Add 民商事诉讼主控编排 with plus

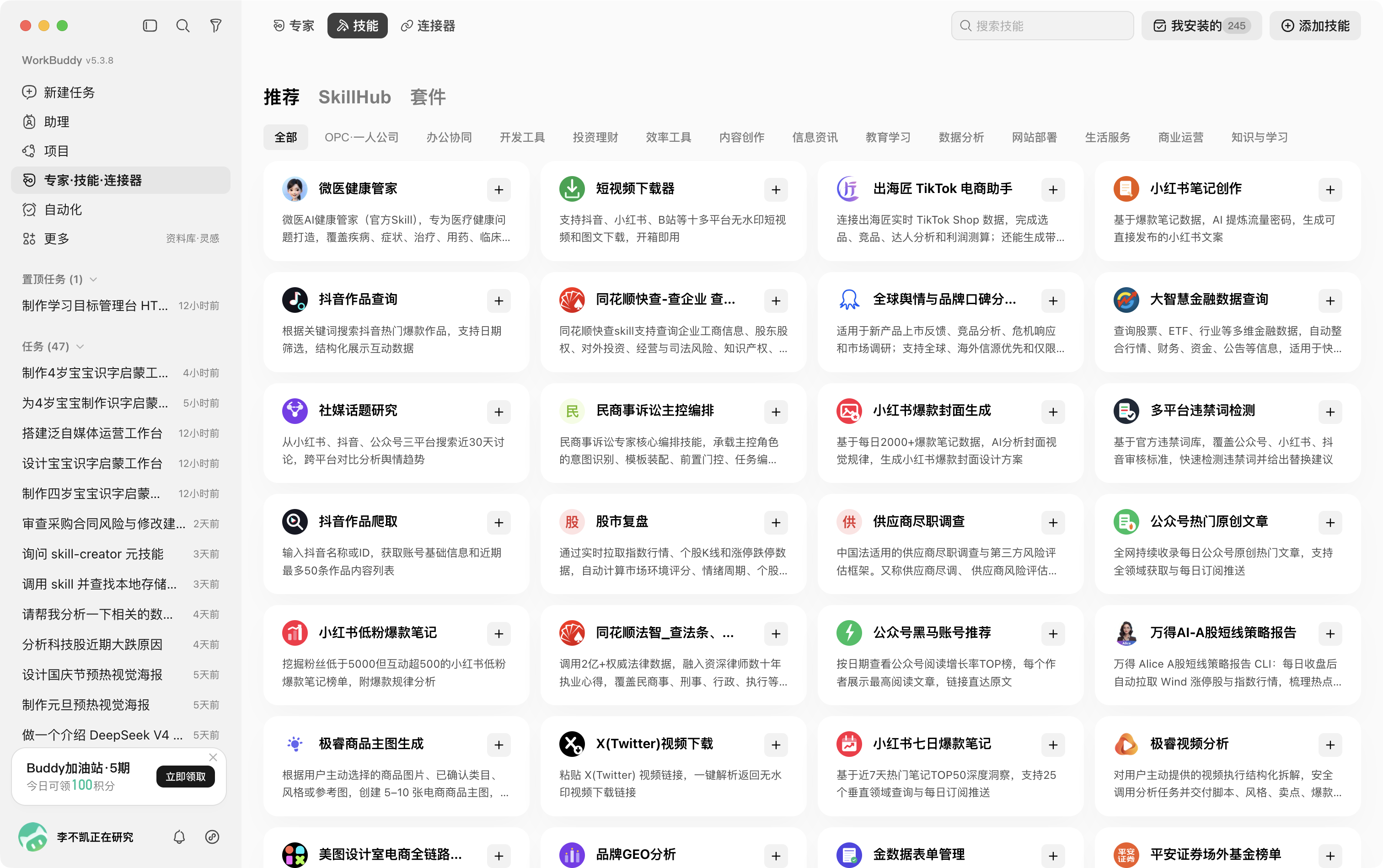pyautogui.click(x=776, y=412)
